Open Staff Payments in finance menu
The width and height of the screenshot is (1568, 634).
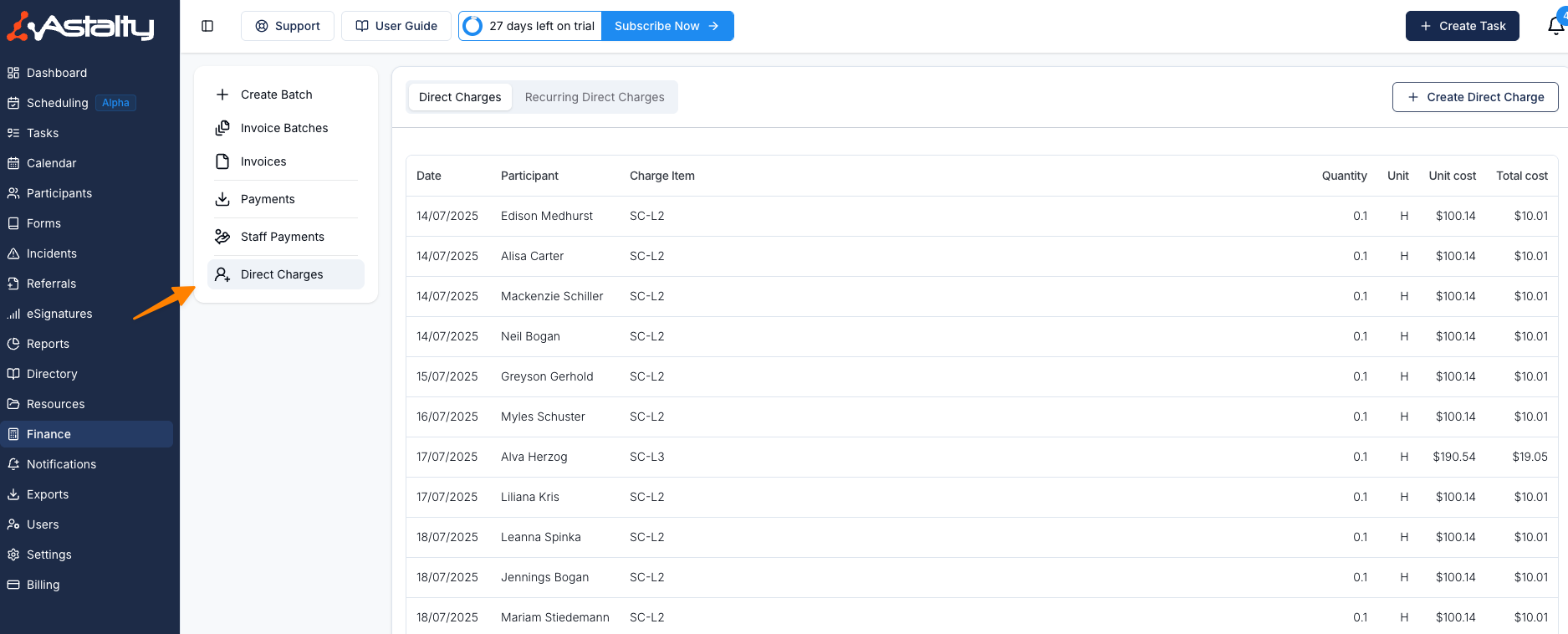pyautogui.click(x=282, y=237)
